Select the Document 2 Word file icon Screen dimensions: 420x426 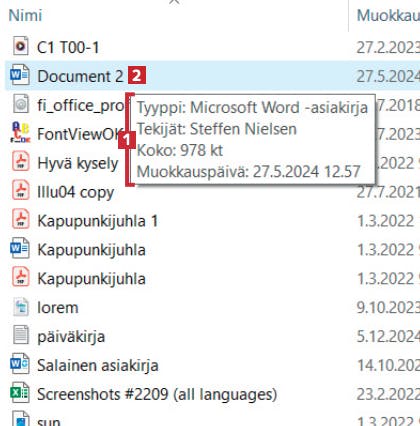point(20,75)
